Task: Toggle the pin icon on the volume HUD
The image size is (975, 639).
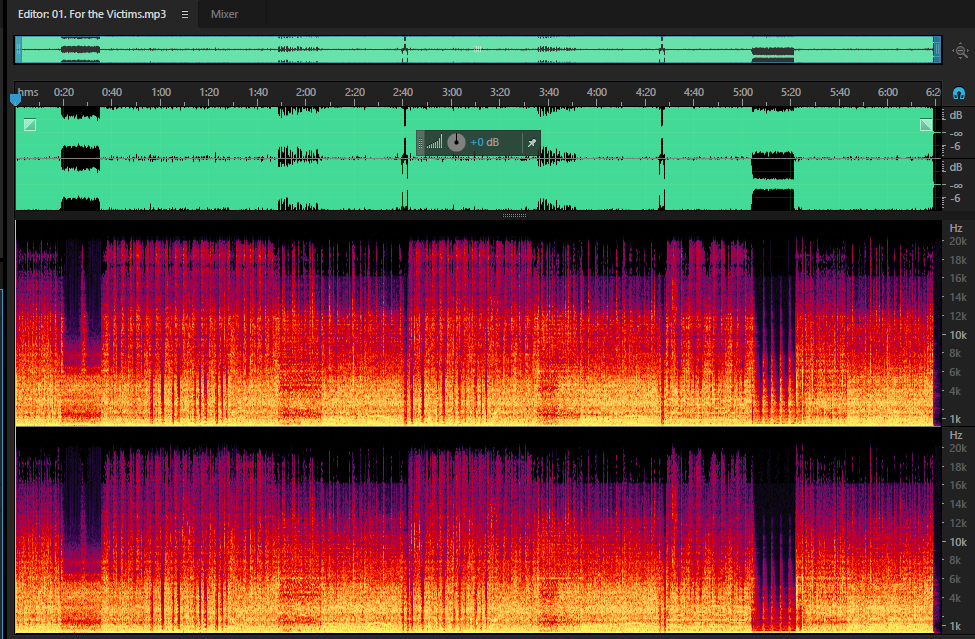Action: tap(532, 143)
